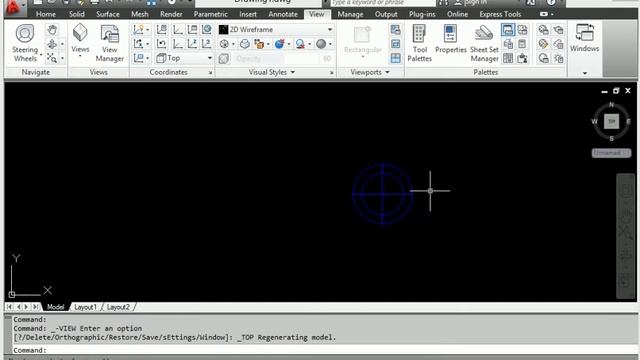The height and width of the screenshot is (360, 640).
Task: Click the opacity cube icon
Action: pyautogui.click(x=224, y=58)
